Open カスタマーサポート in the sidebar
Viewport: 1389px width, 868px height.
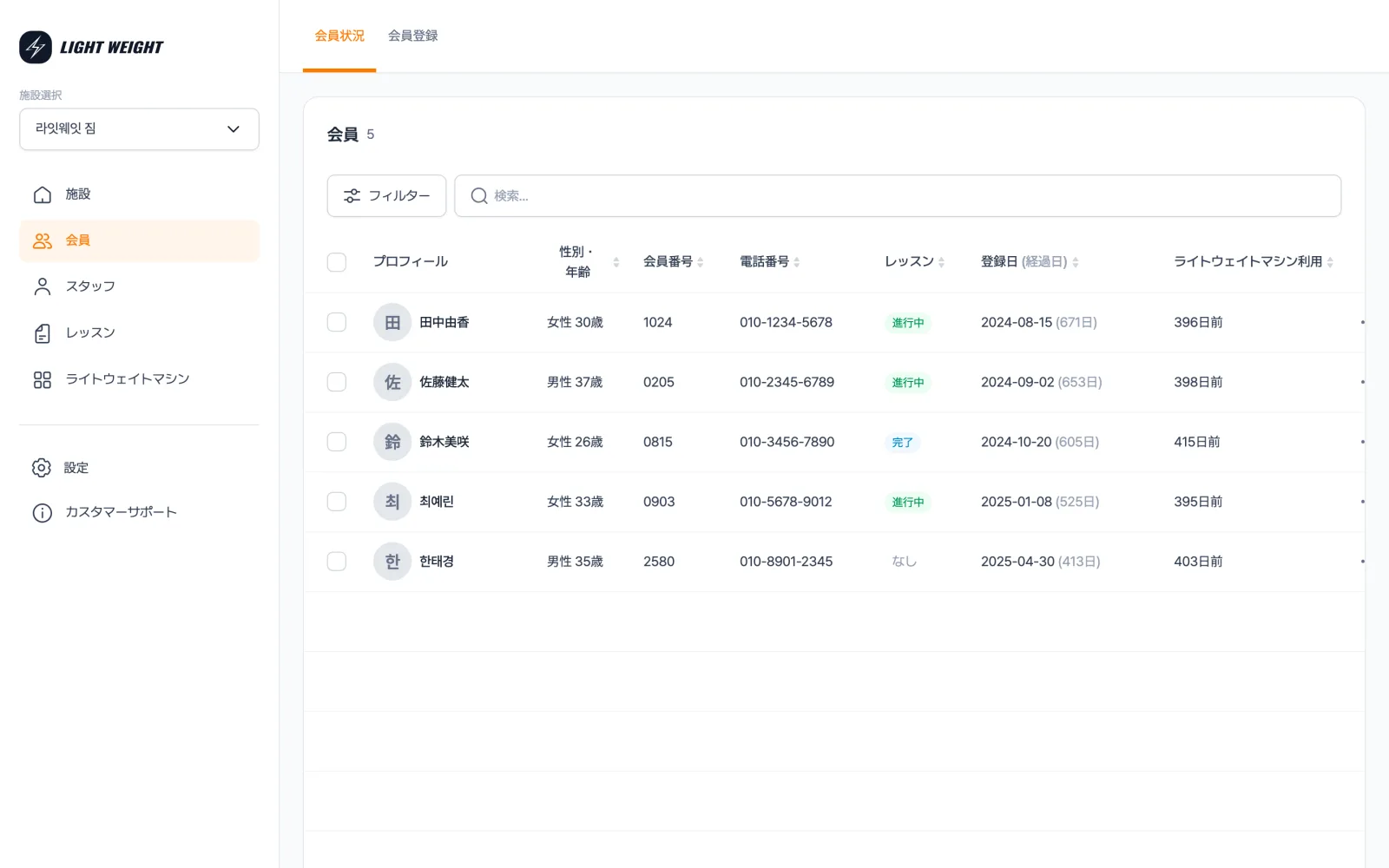pyautogui.click(x=139, y=513)
